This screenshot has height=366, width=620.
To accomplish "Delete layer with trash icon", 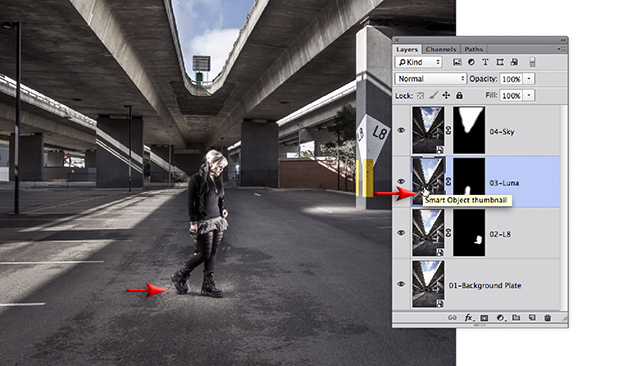I will coord(548,318).
